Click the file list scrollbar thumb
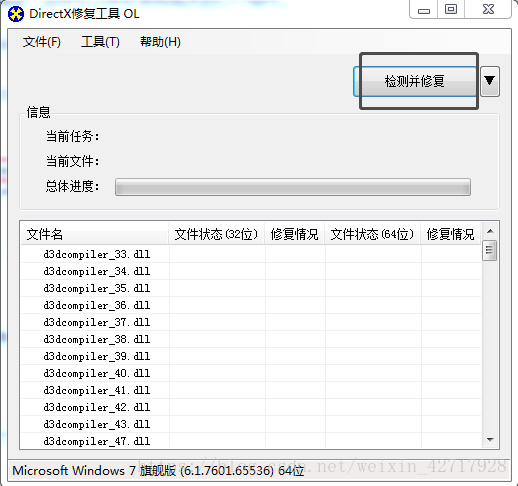Image resolution: width=518 pixels, height=486 pixels. click(x=490, y=250)
